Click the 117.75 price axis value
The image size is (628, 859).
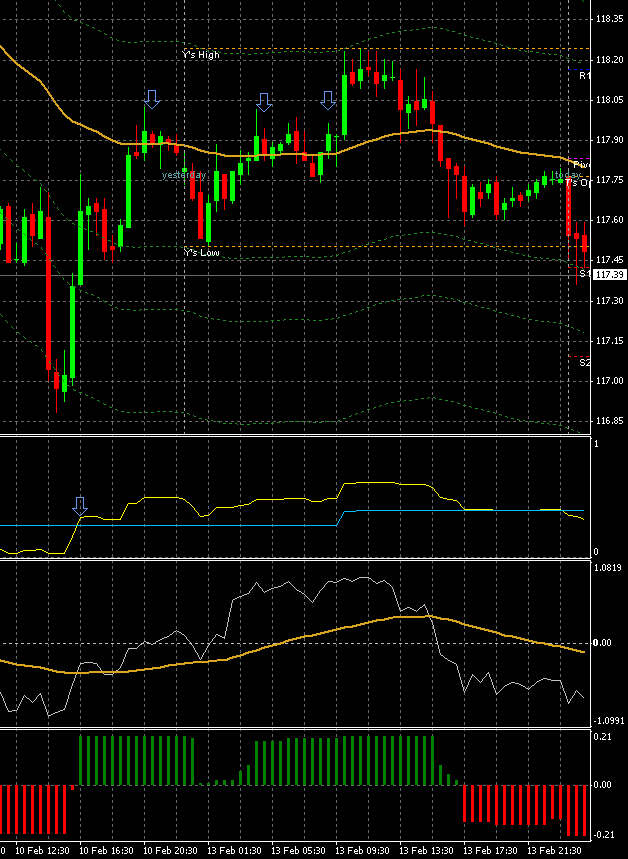[609, 180]
